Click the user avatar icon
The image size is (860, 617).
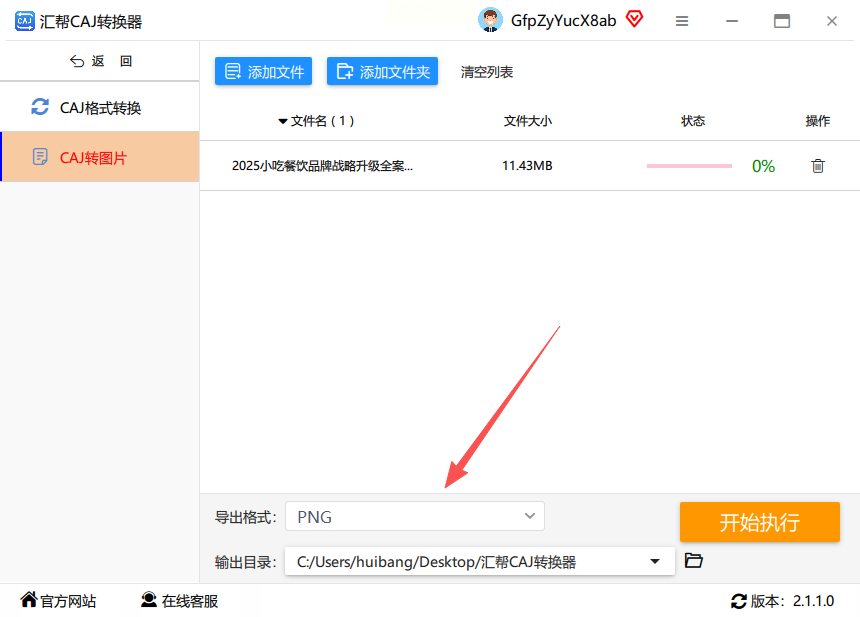pos(490,20)
